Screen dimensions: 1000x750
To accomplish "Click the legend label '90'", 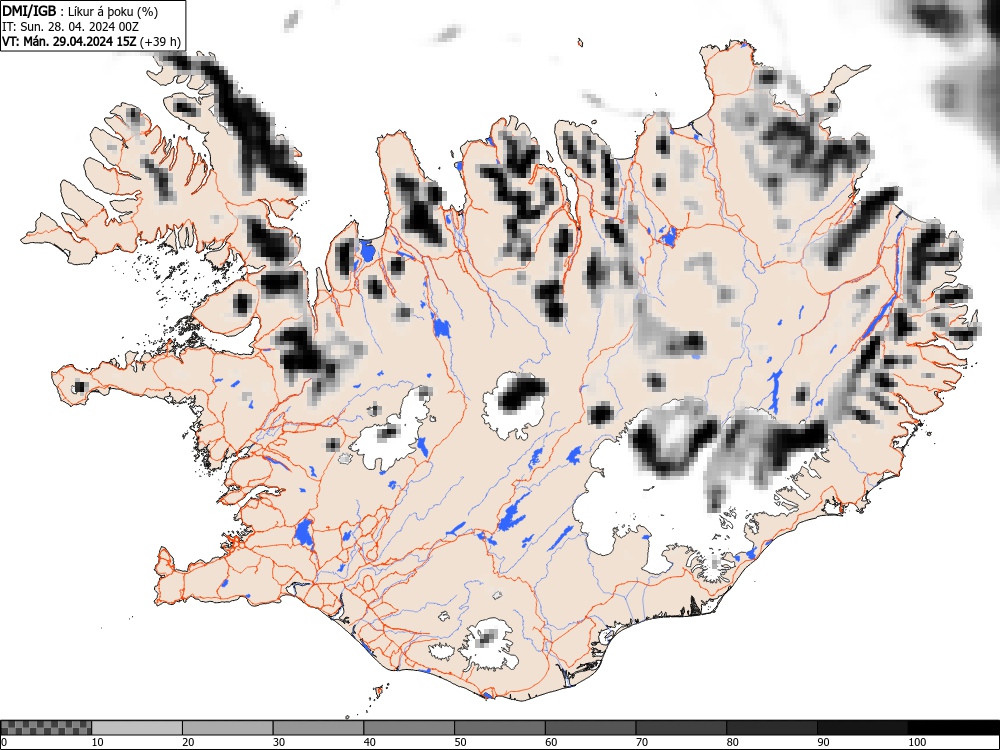I will coord(823,742).
